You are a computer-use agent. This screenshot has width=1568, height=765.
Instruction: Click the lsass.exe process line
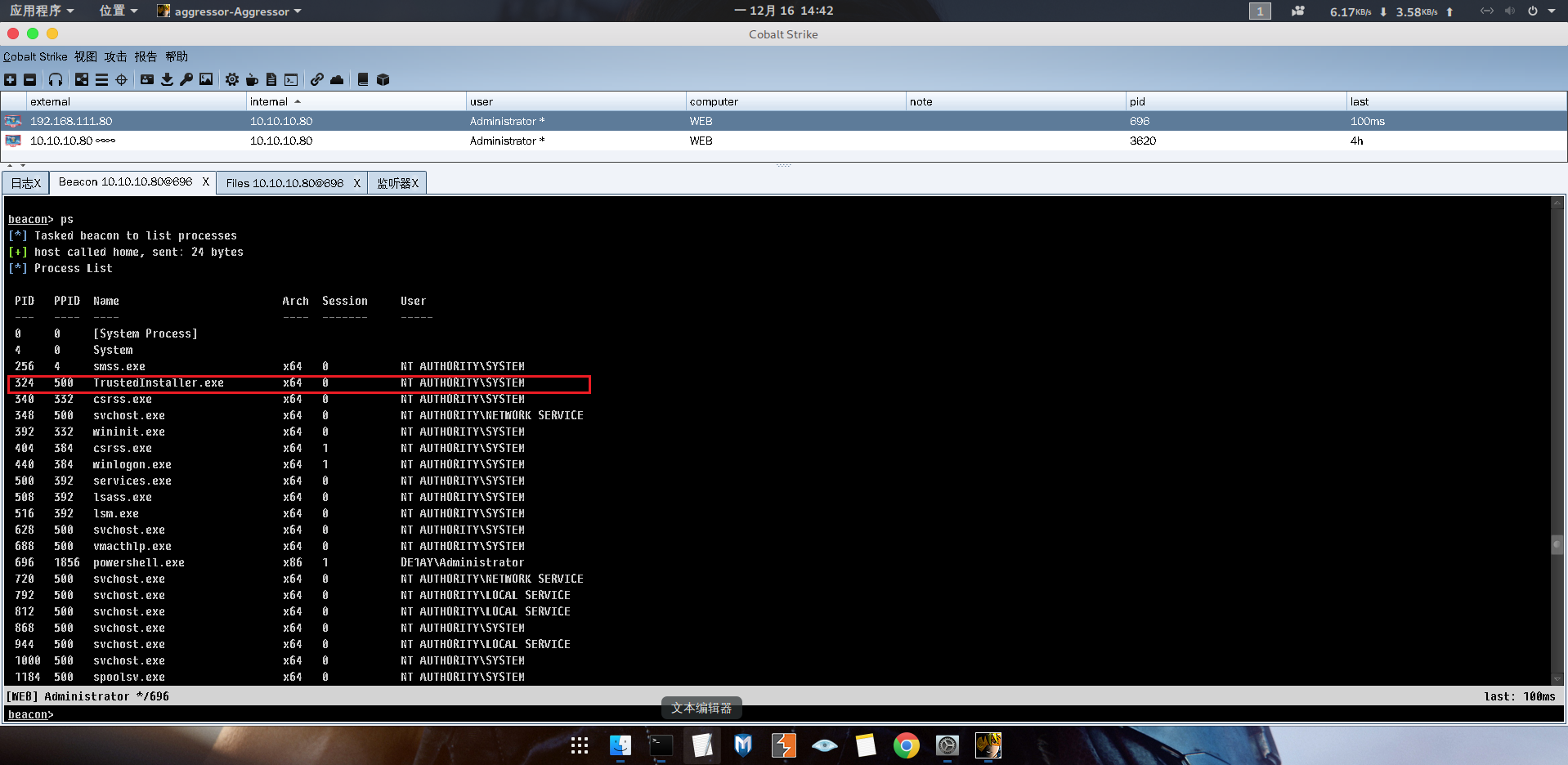(x=270, y=497)
